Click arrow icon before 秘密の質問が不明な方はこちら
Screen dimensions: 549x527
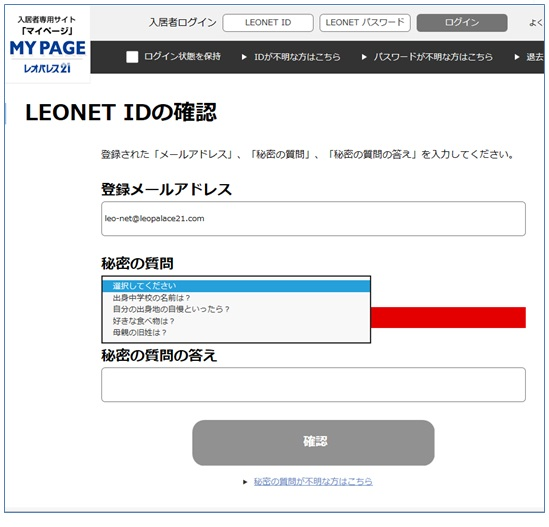coord(245,482)
